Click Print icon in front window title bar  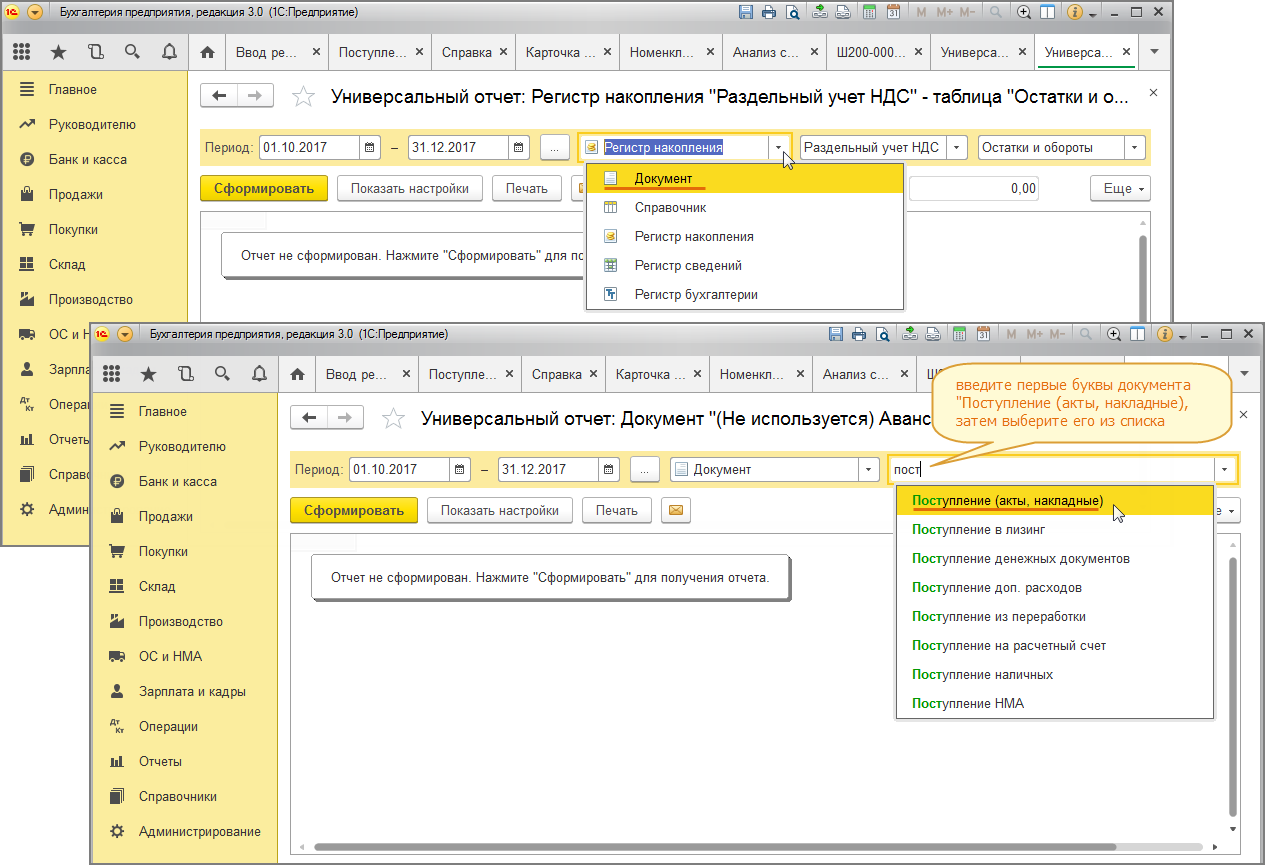click(x=861, y=334)
